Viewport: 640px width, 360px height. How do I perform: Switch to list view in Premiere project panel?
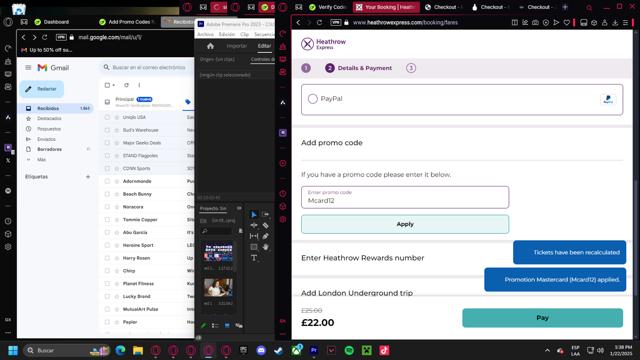215,325
